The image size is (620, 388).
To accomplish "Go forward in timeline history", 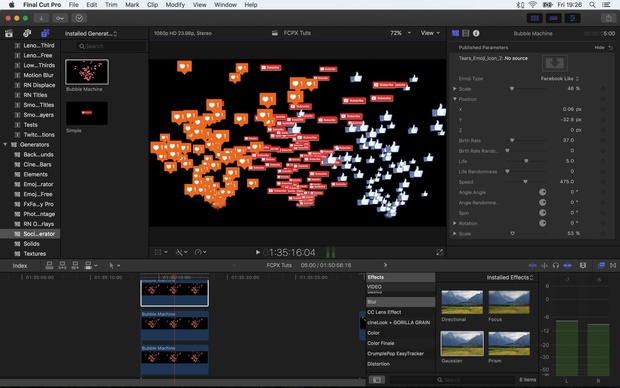I will 386,265.
